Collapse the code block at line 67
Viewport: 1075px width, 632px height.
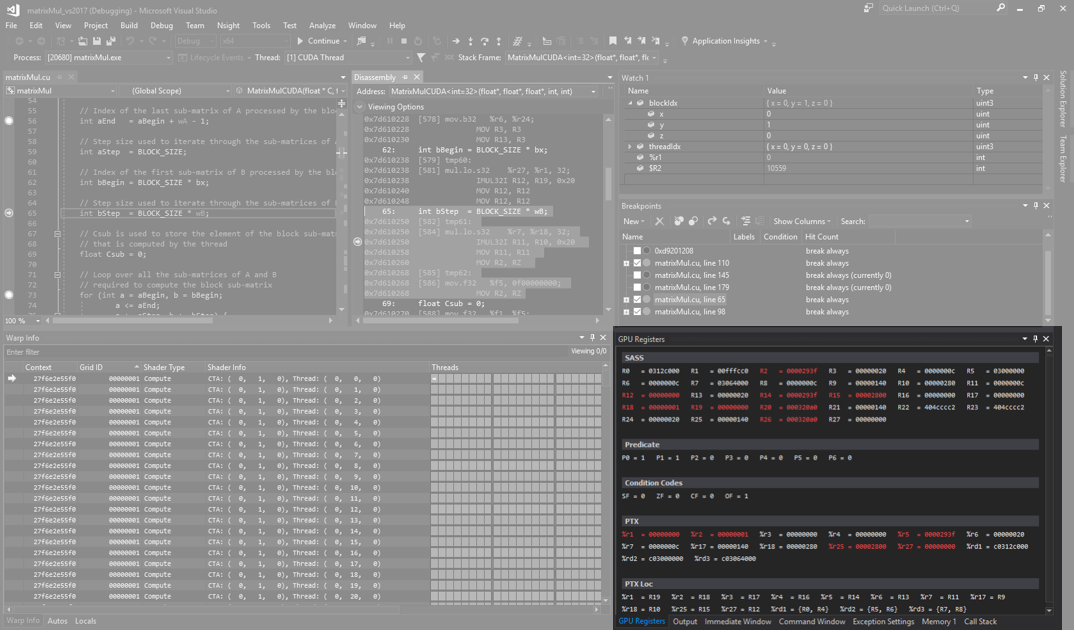58,234
